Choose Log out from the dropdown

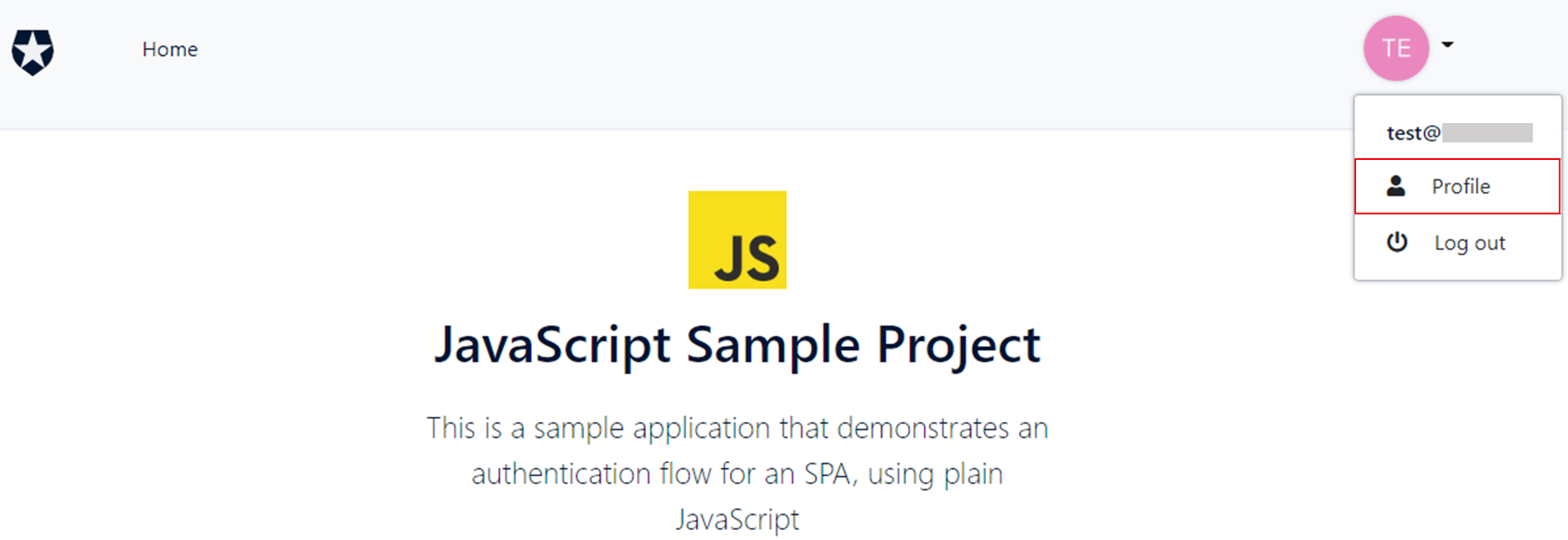pyautogui.click(x=1457, y=243)
